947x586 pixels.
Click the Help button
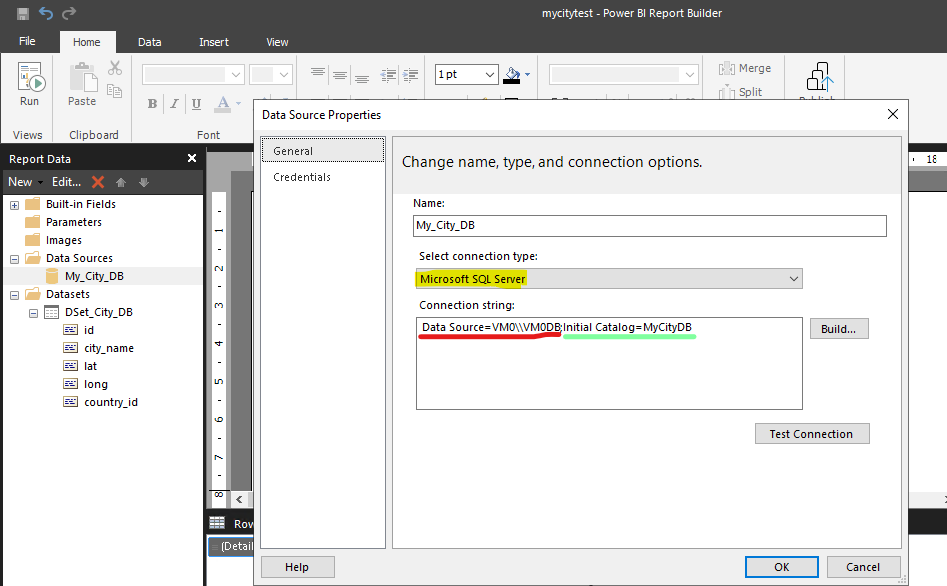click(297, 567)
